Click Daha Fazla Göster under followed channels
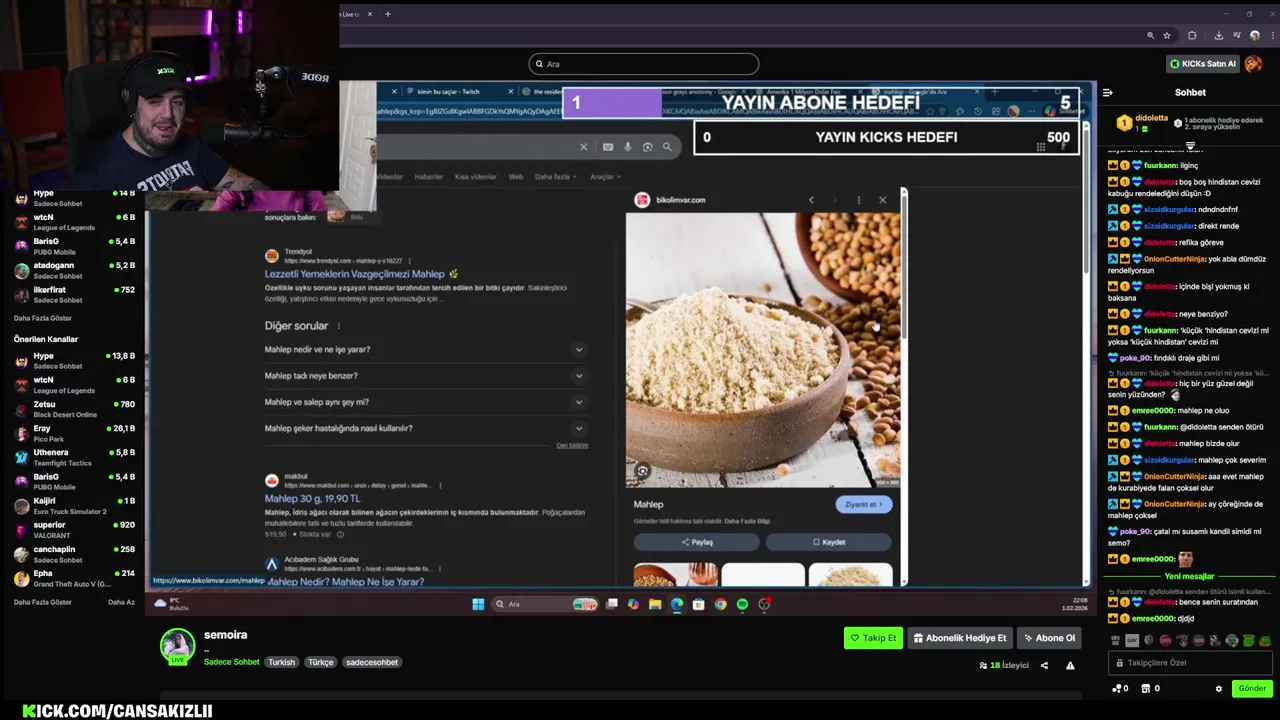 [43, 318]
